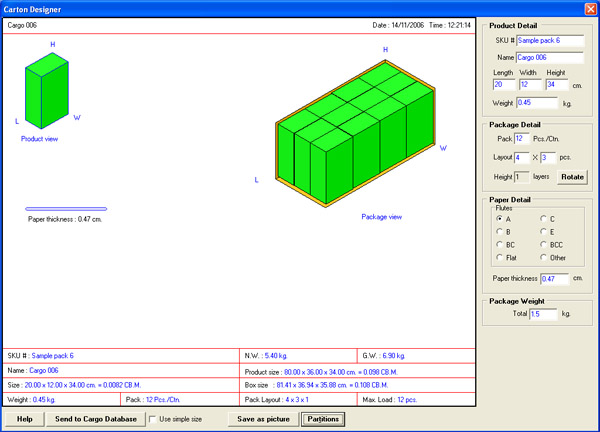Click the green product view box graphic

(x=47, y=91)
